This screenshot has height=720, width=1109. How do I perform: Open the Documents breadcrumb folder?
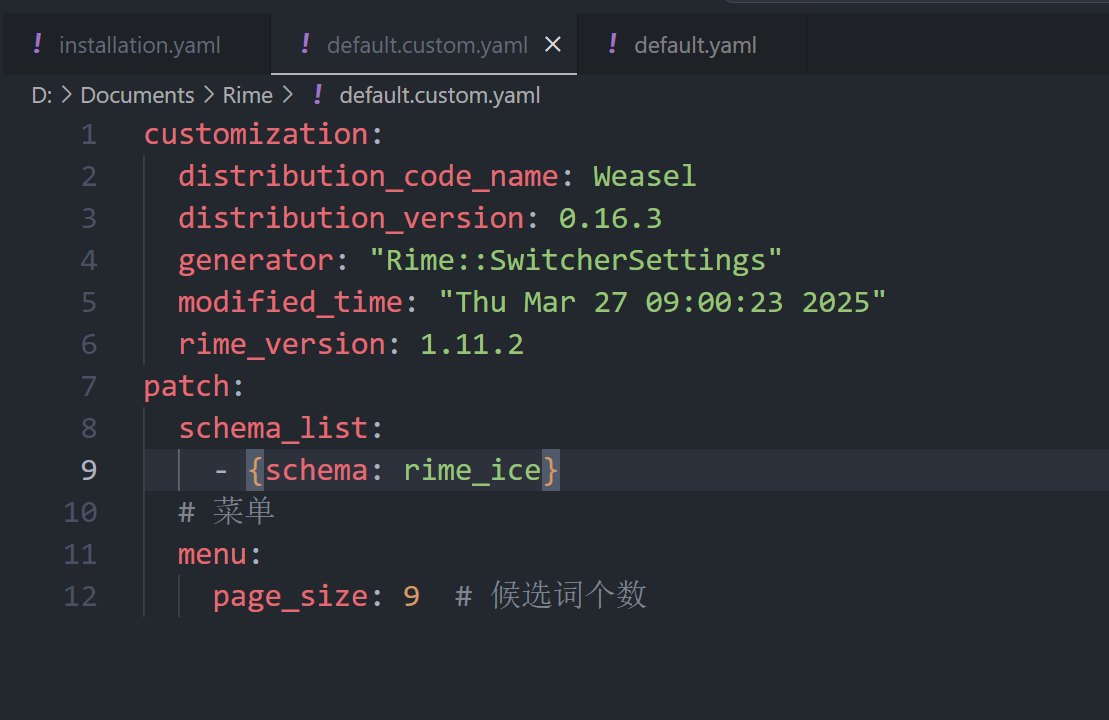(137, 95)
